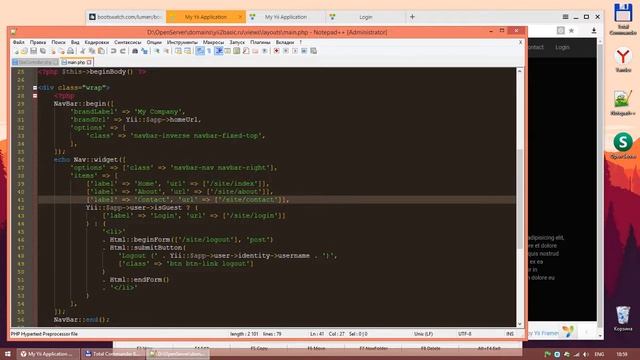Open browser downloads arrow icon

pyautogui.click(x=594, y=31)
